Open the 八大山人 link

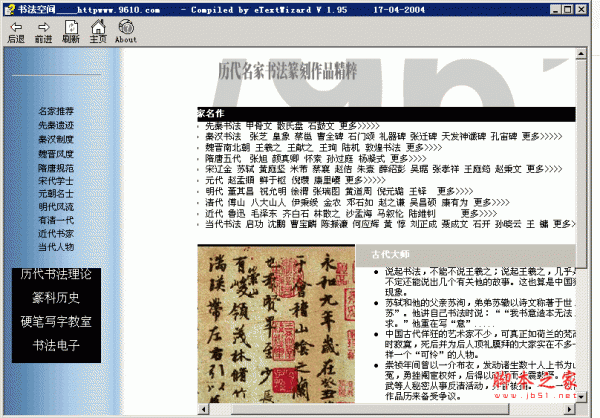pyautogui.click(x=268, y=202)
